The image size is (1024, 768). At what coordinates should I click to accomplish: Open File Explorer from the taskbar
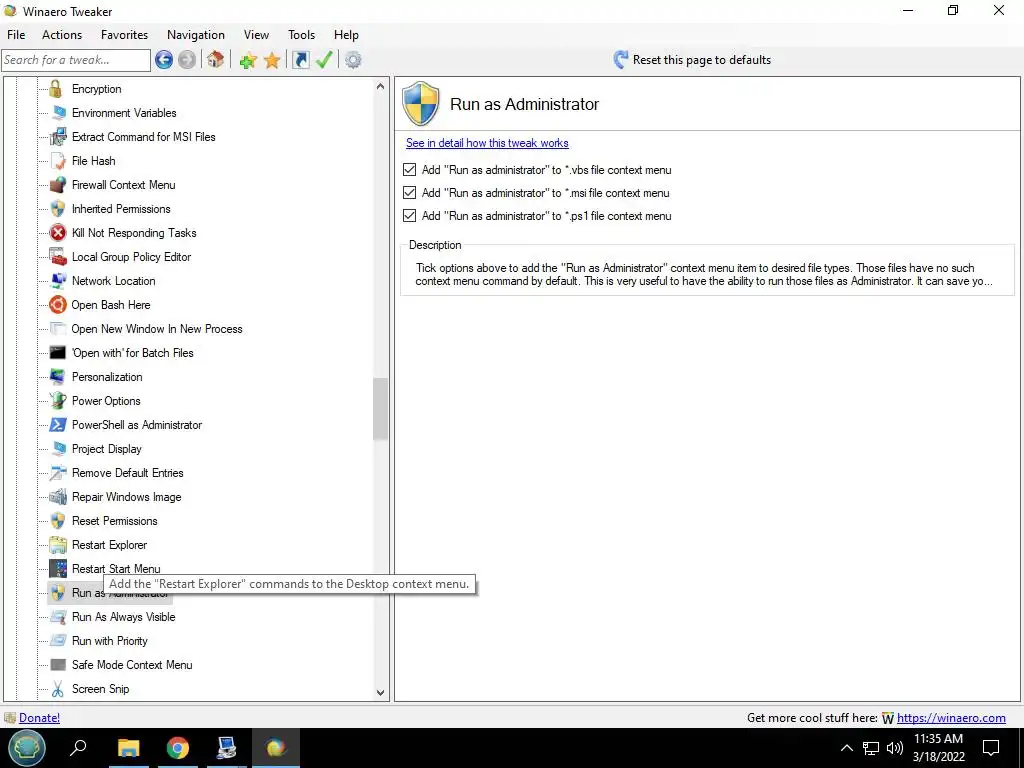[x=129, y=748]
